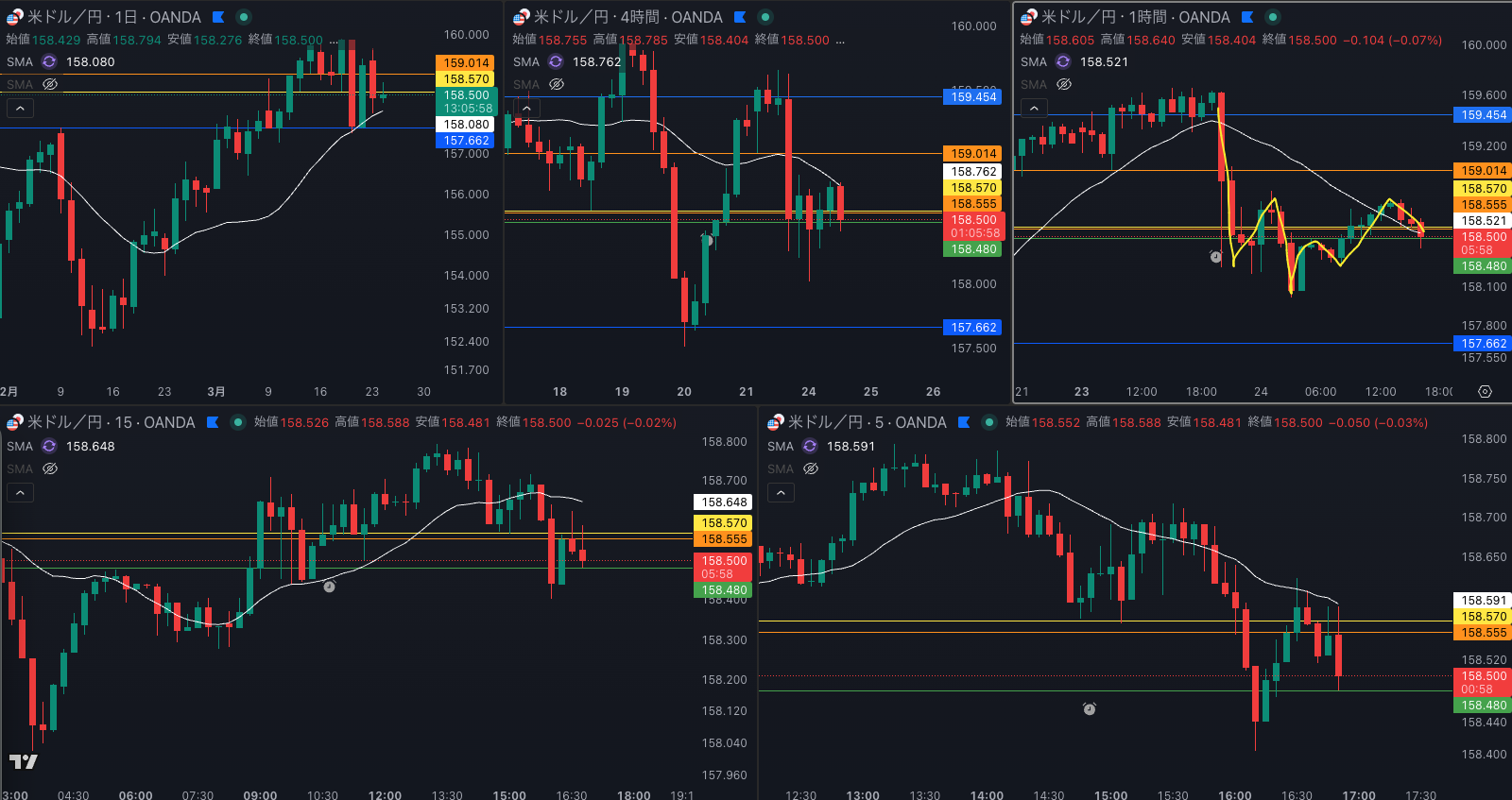Click the TradingView logo in the 15-minute chart

click(x=24, y=761)
